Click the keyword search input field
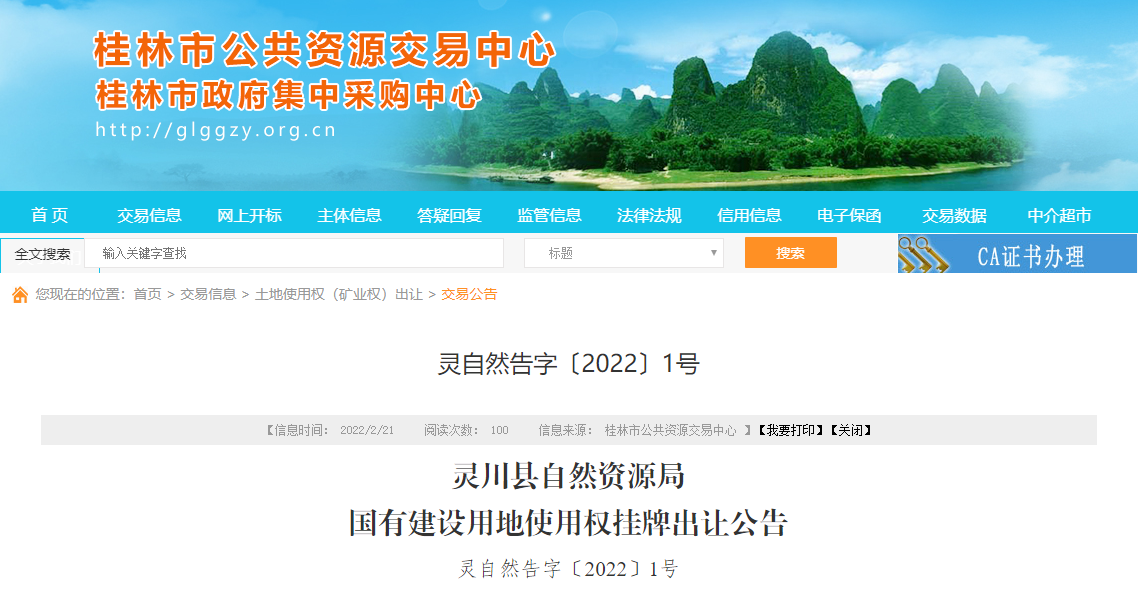This screenshot has height=598, width=1138. [294, 253]
